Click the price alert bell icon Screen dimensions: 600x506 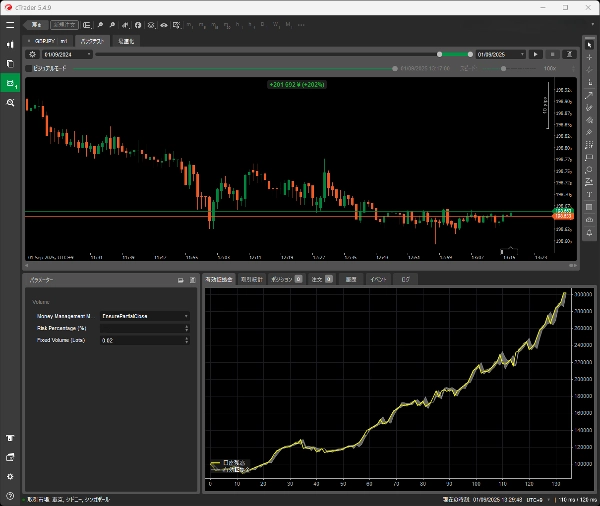(x=589, y=232)
